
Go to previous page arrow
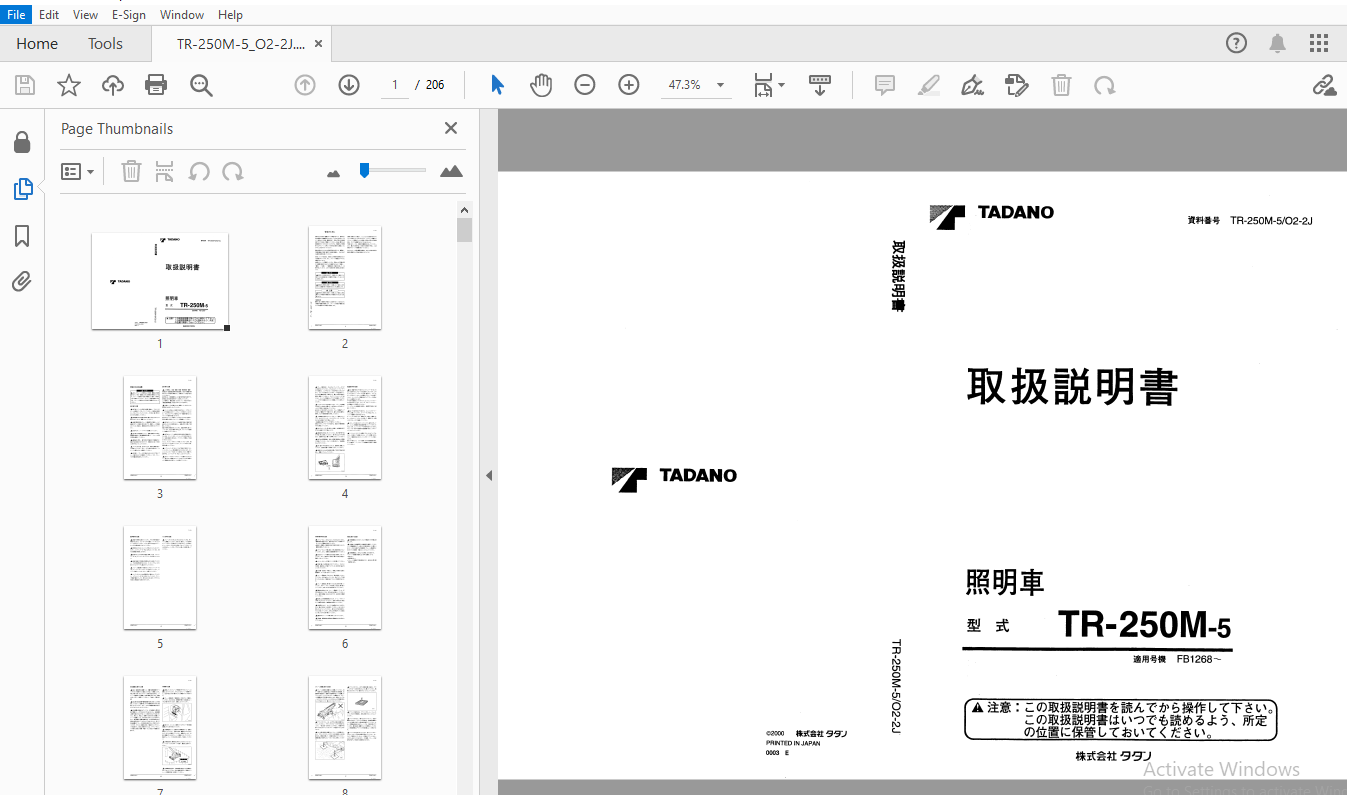(305, 85)
